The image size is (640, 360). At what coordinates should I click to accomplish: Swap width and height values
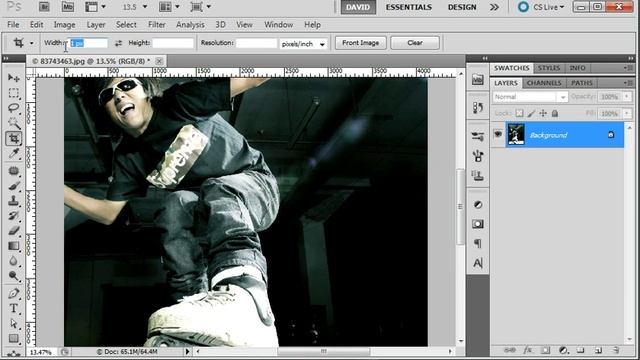[118, 43]
